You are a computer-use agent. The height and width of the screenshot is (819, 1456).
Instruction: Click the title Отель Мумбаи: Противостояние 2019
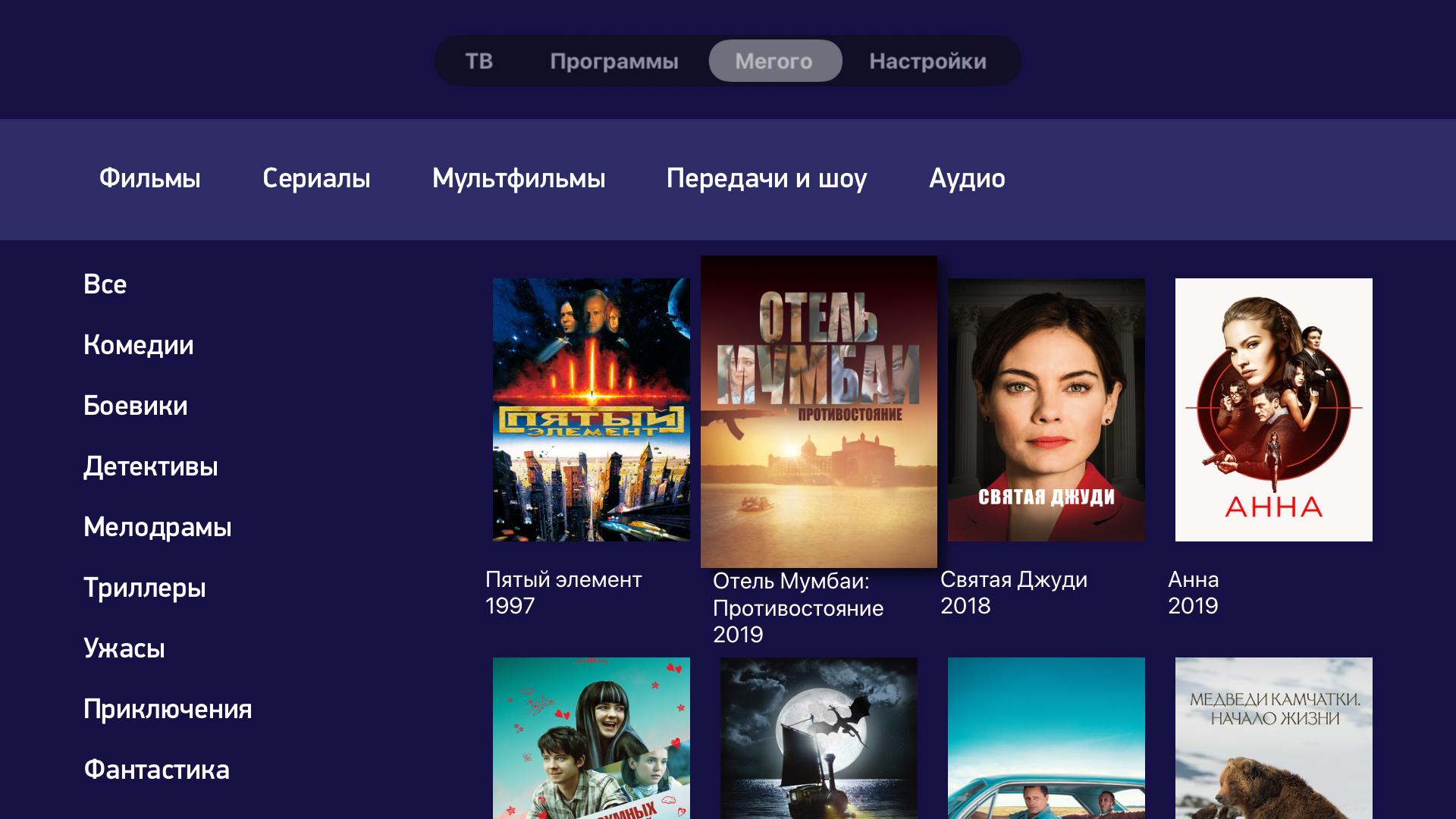[799, 607]
